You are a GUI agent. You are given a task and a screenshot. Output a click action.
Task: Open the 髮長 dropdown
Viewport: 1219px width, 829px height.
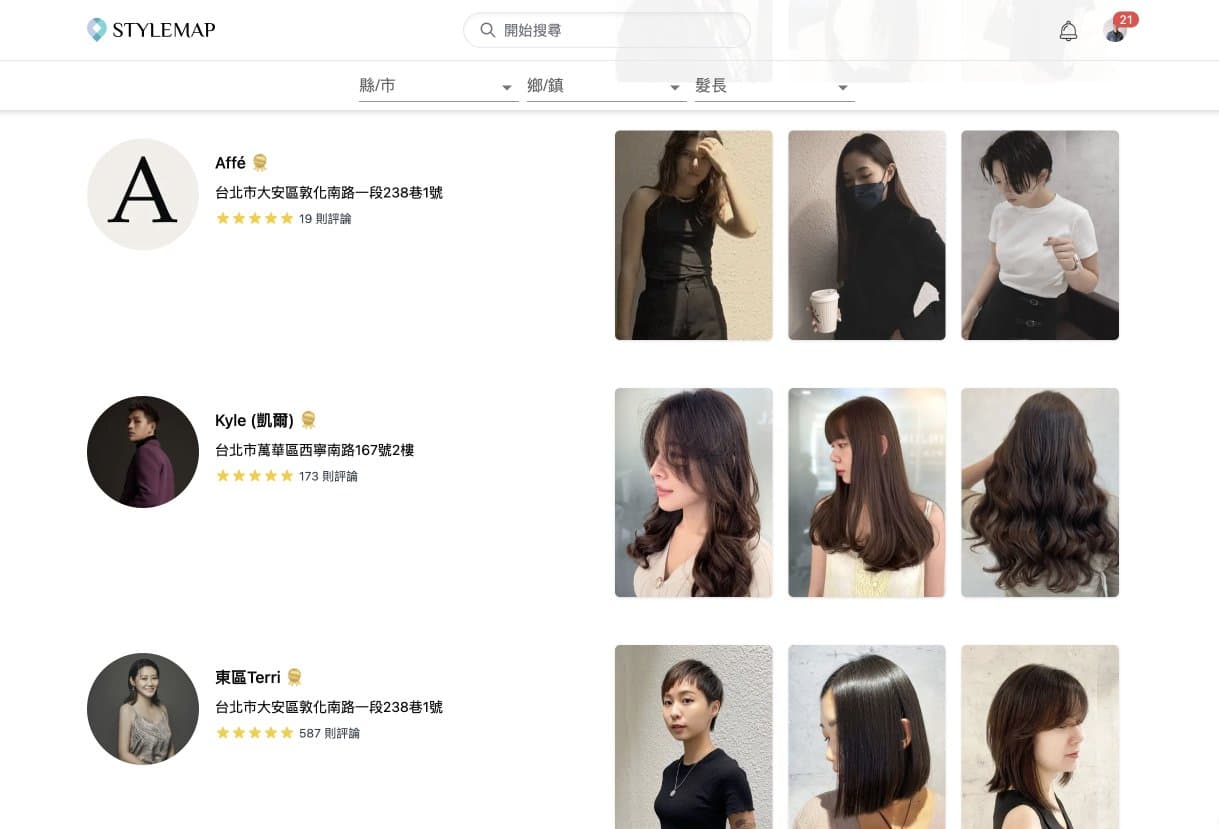point(774,87)
